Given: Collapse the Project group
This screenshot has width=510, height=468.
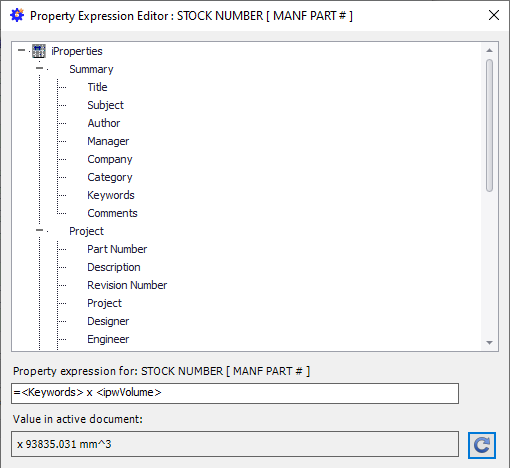Looking at the screenshot, I should coord(39,230).
